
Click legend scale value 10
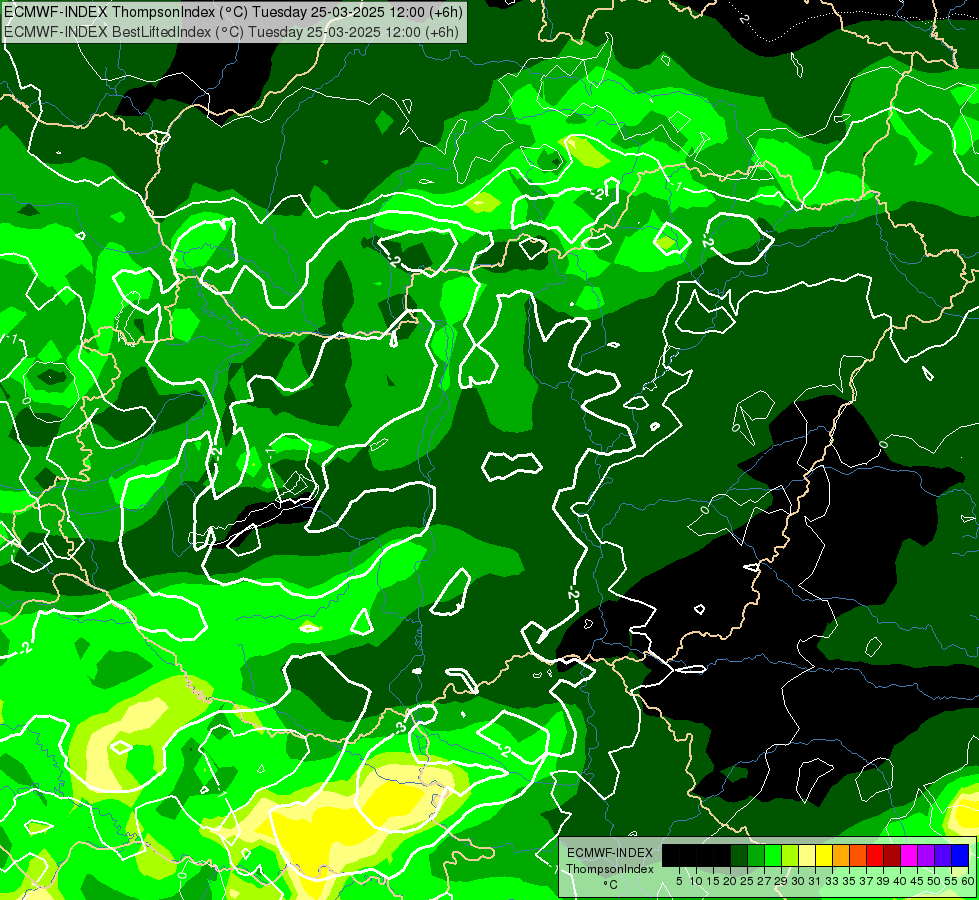696,881
